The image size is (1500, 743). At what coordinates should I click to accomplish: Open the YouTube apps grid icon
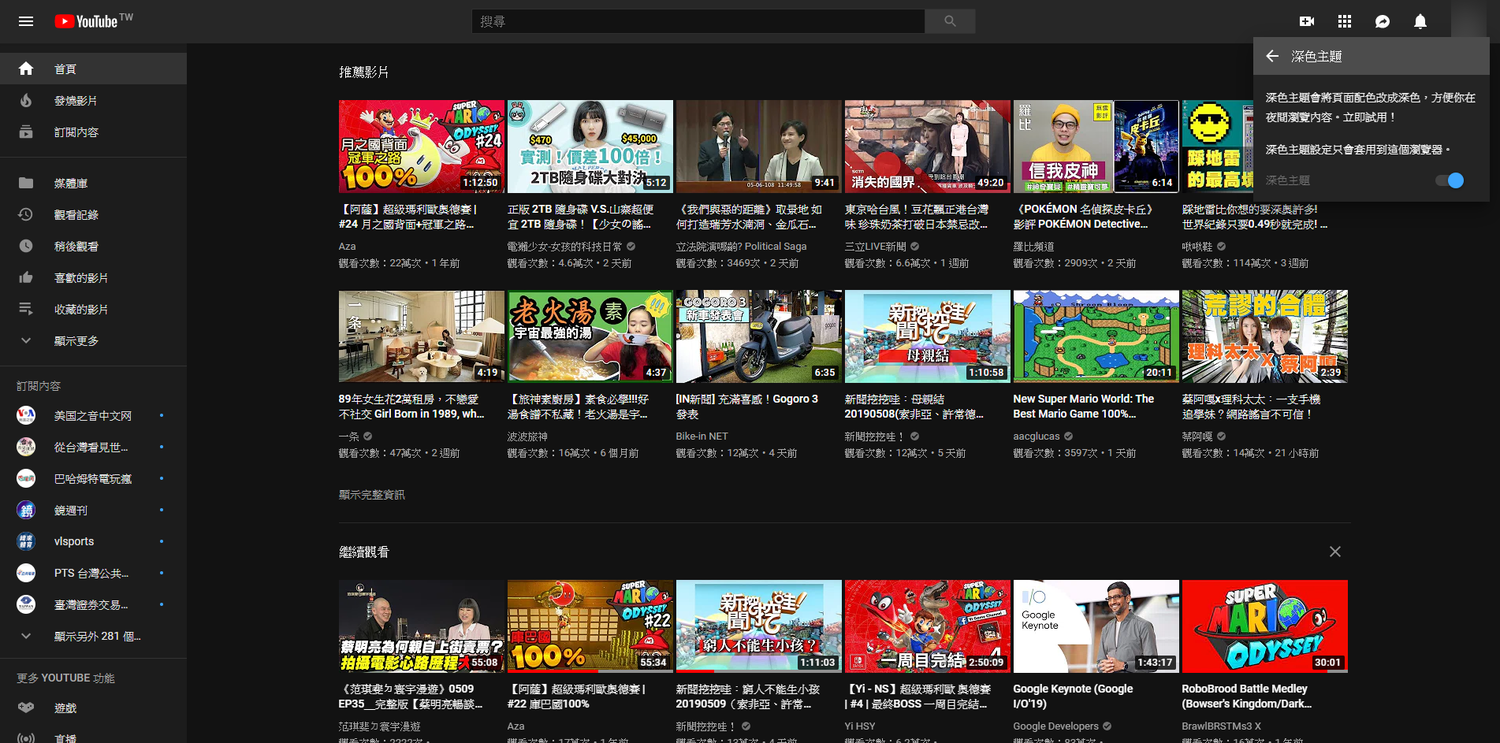(x=1345, y=21)
